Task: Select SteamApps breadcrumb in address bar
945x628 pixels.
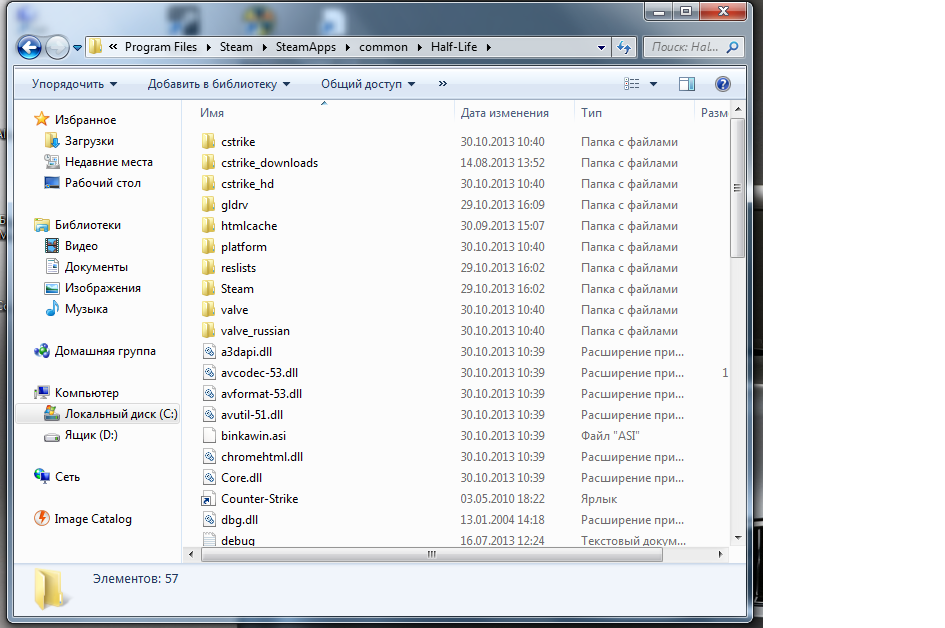Action: (306, 47)
